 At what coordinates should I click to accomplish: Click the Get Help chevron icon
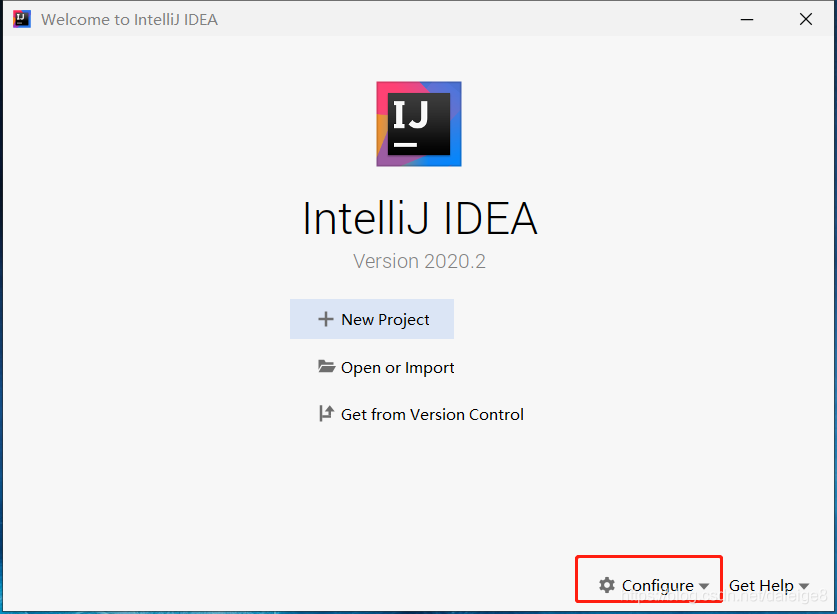pyautogui.click(x=803, y=586)
